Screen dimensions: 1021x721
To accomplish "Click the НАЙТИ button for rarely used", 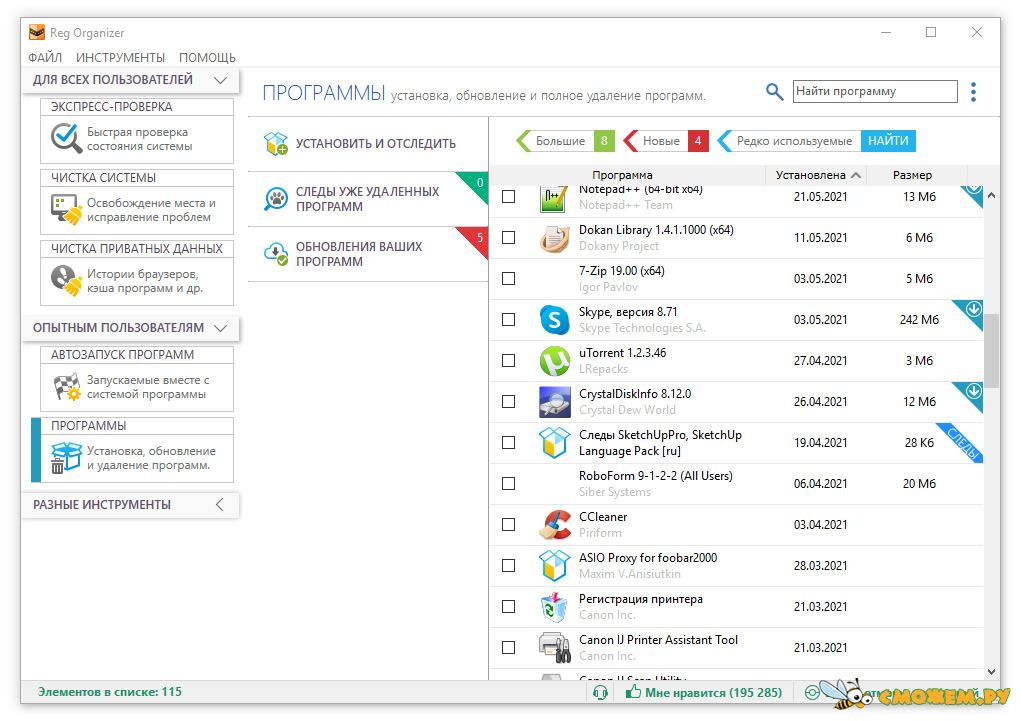I will (888, 141).
